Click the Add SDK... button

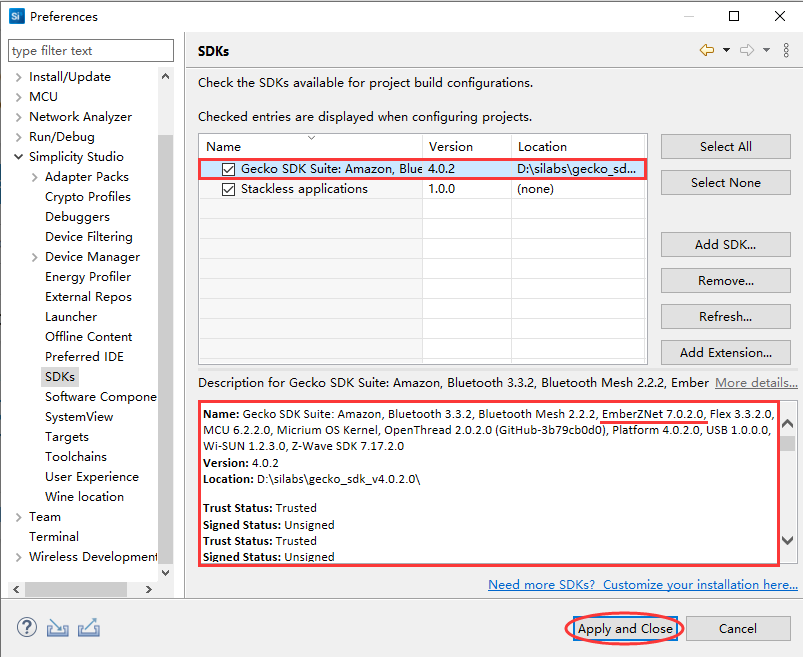point(725,244)
